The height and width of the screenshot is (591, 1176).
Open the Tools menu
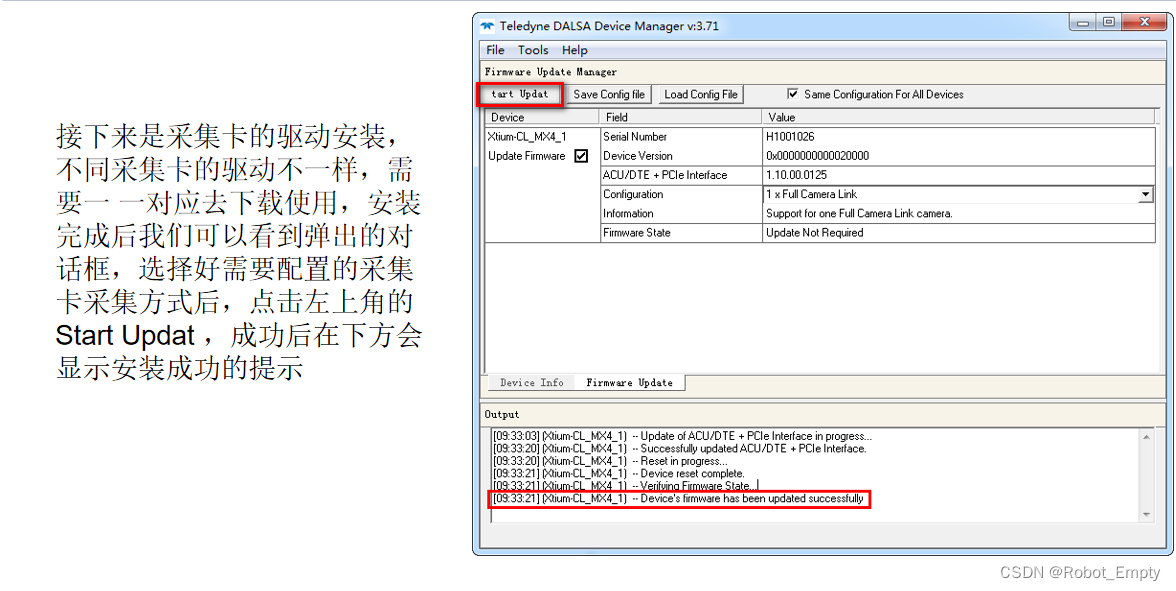click(533, 50)
